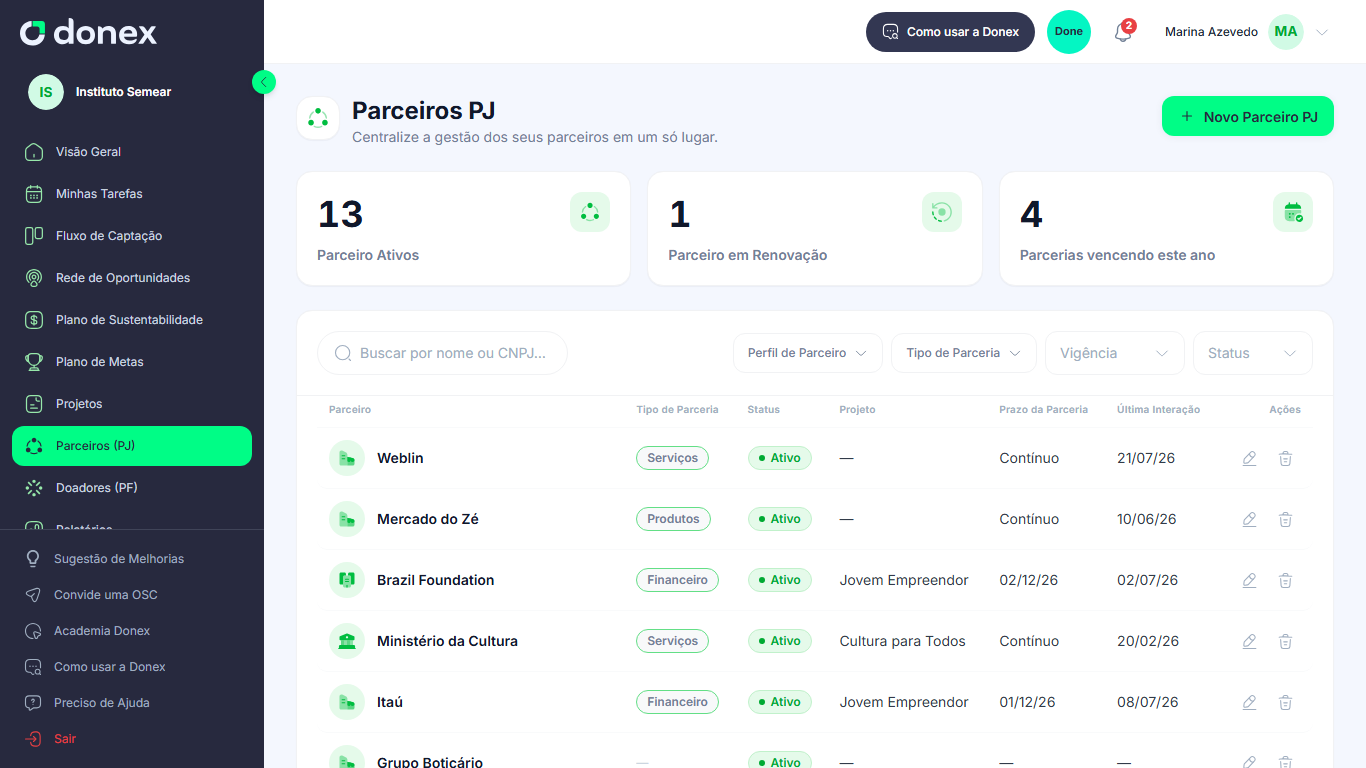Open the Instituto Semear organization avatar

pos(46,92)
